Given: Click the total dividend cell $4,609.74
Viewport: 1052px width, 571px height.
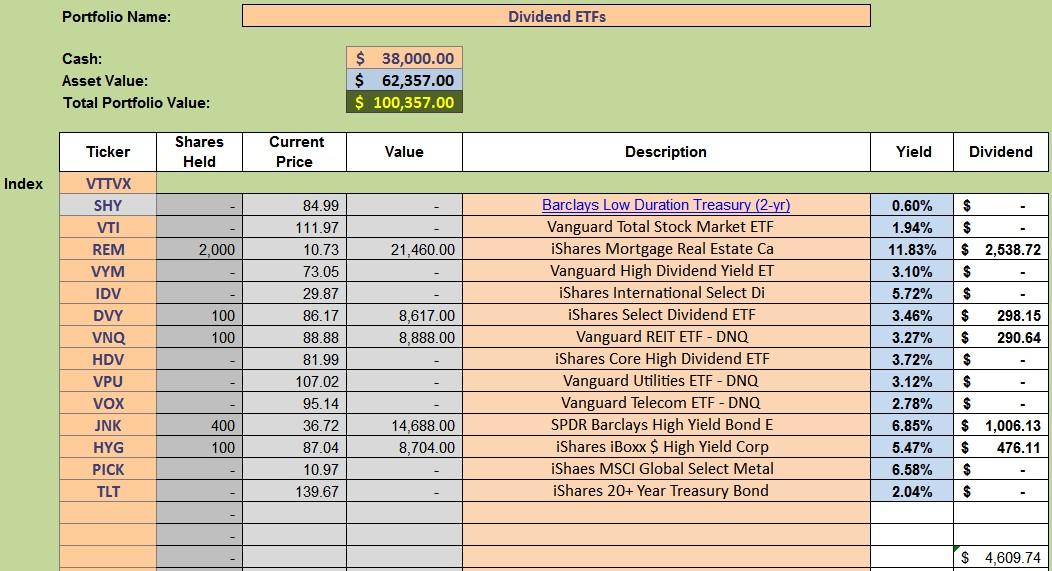Looking at the screenshot, I should pos(1000,558).
